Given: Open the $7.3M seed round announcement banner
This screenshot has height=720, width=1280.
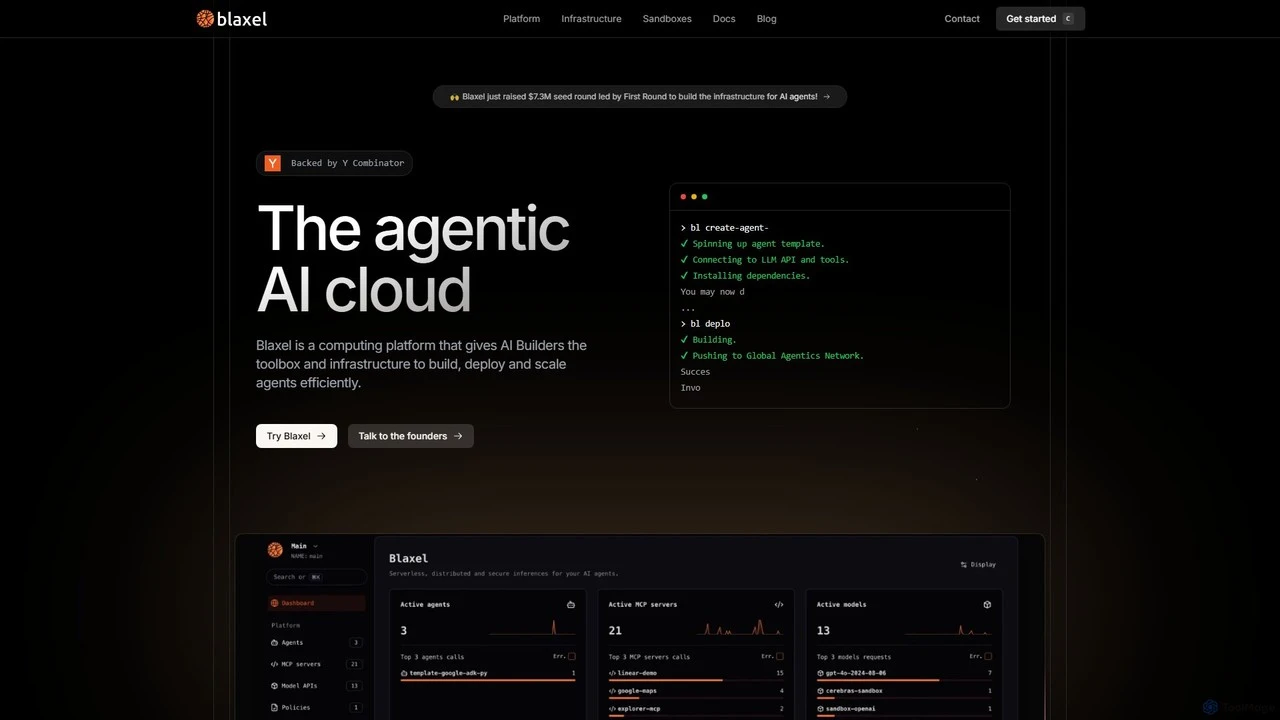Looking at the screenshot, I should click(640, 97).
